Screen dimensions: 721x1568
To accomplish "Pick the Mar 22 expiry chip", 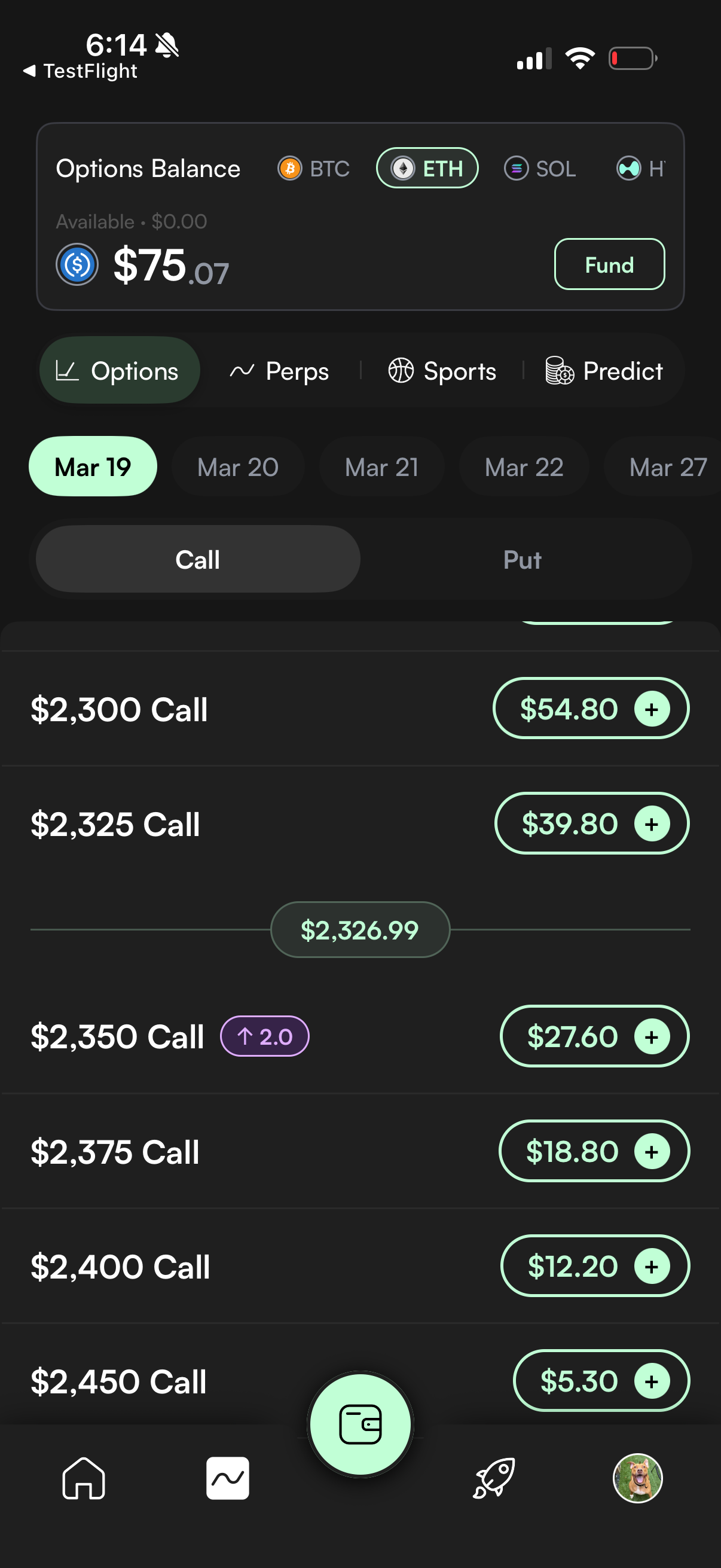I will [x=524, y=467].
